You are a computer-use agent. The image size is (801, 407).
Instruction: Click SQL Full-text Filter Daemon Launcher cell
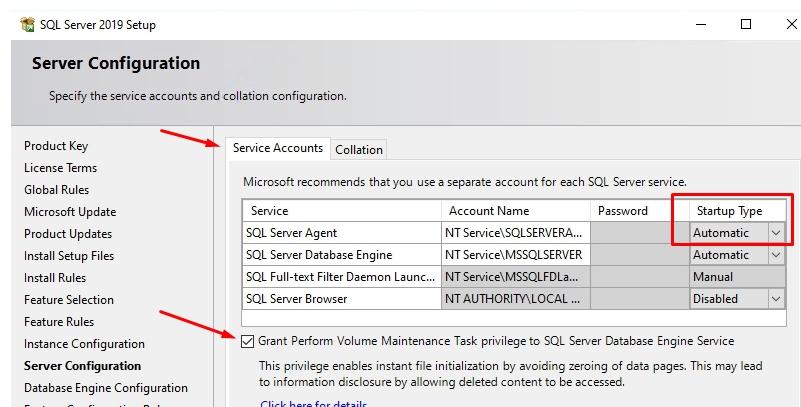coord(342,277)
